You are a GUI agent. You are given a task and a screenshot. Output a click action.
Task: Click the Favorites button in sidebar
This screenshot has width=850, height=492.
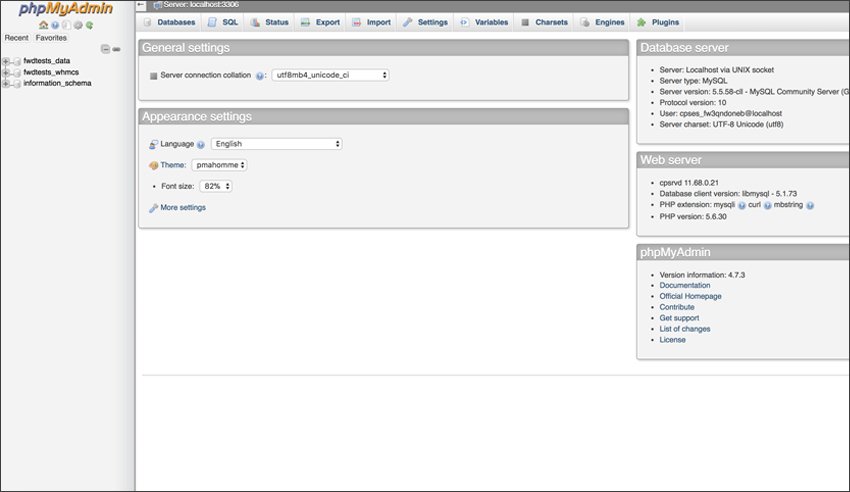(x=51, y=38)
